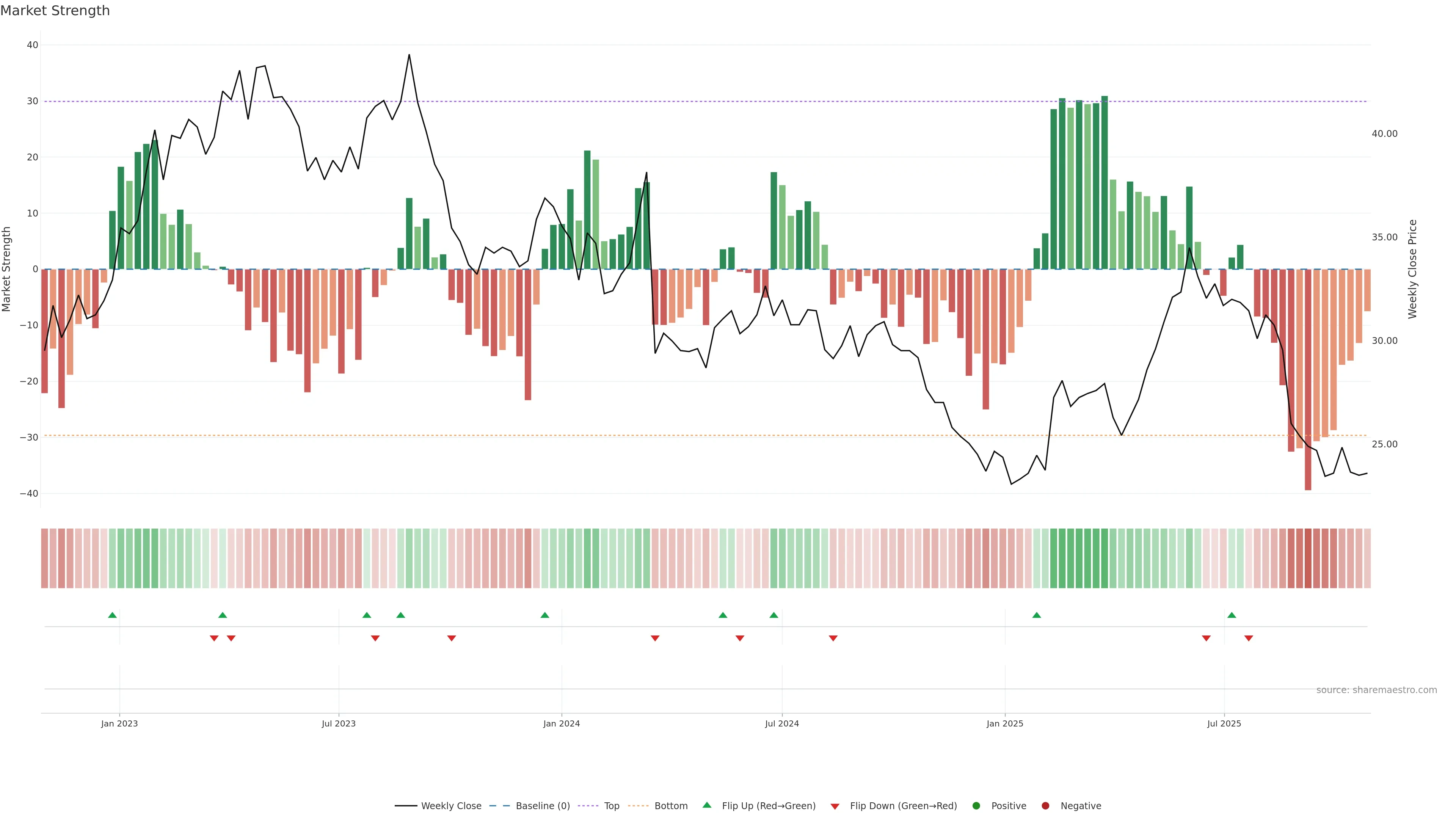Click the source: sharemaestro.com text
The height and width of the screenshot is (819, 1456).
coord(1376,690)
